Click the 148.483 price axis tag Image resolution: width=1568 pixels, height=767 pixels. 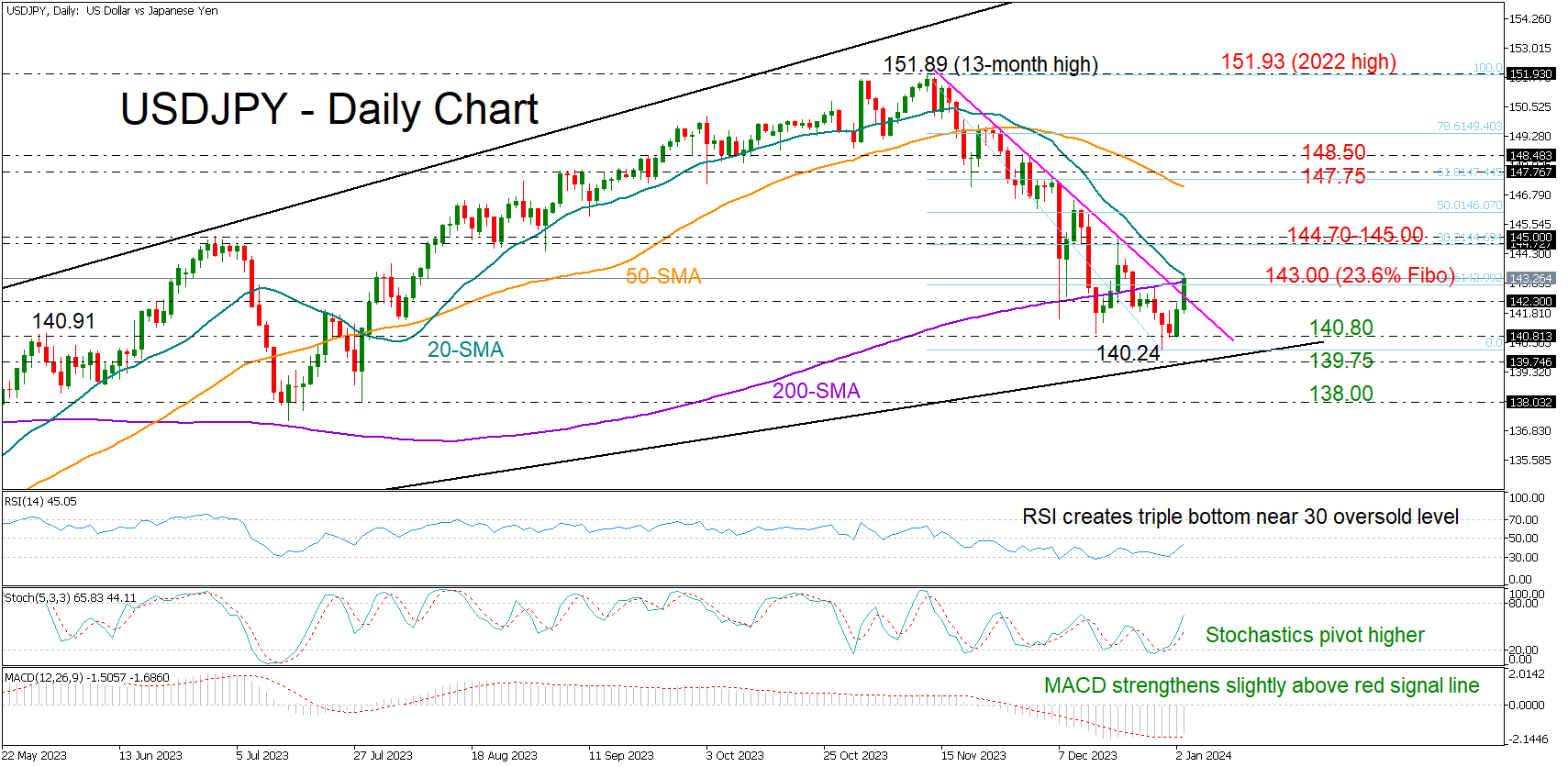pos(1530,156)
